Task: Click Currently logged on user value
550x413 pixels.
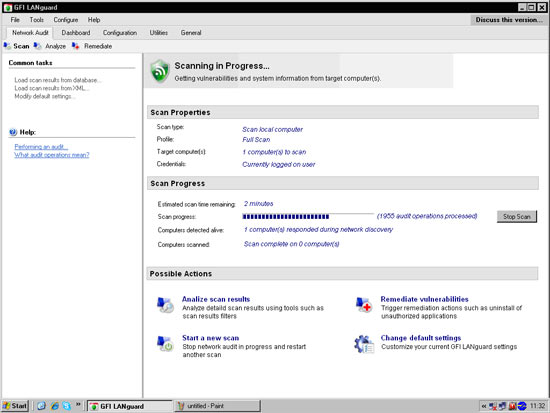Action: pyautogui.click(x=279, y=164)
